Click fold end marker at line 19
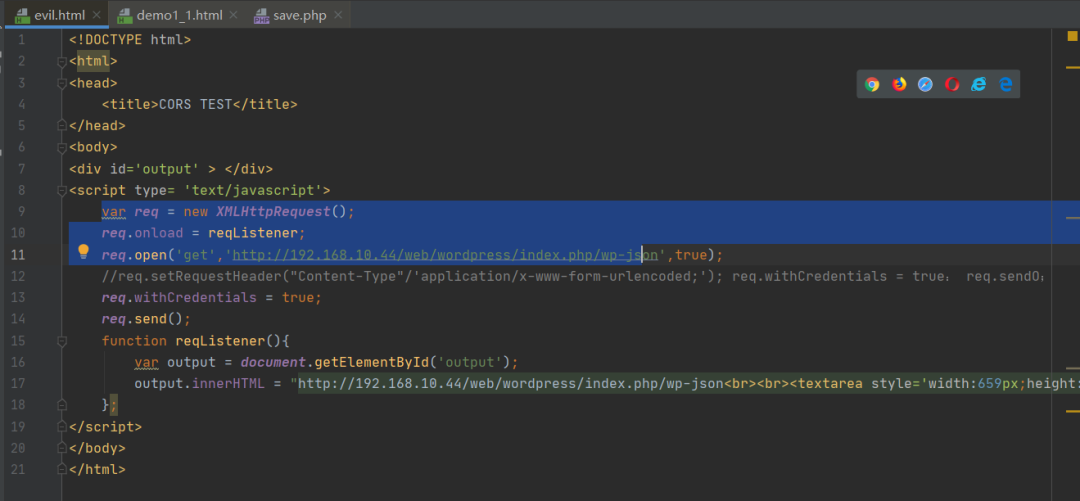This screenshot has height=501, width=1080. 62,427
